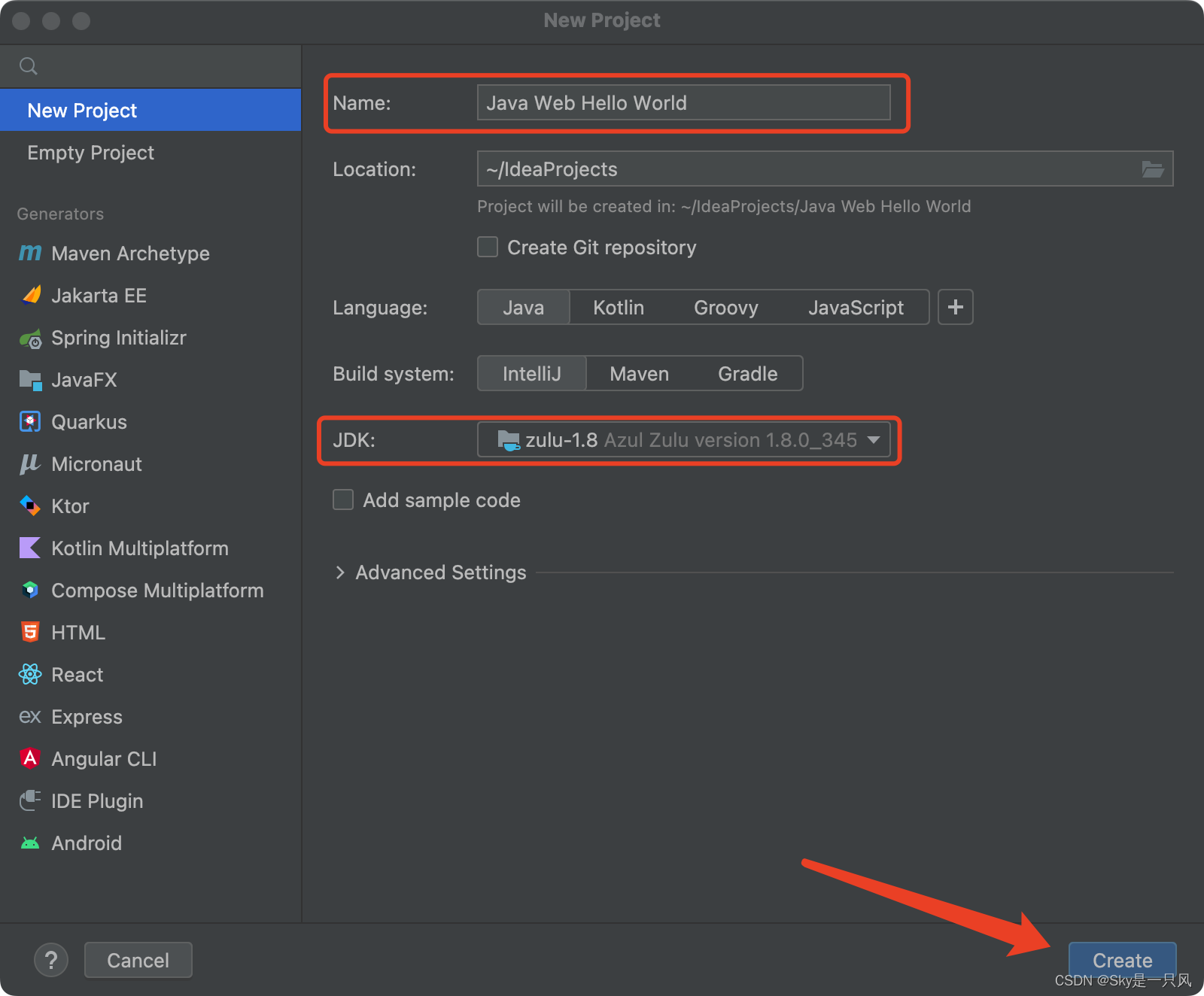This screenshot has width=1204, height=996.
Task: Click the project Name input field
Action: pyautogui.click(x=684, y=102)
